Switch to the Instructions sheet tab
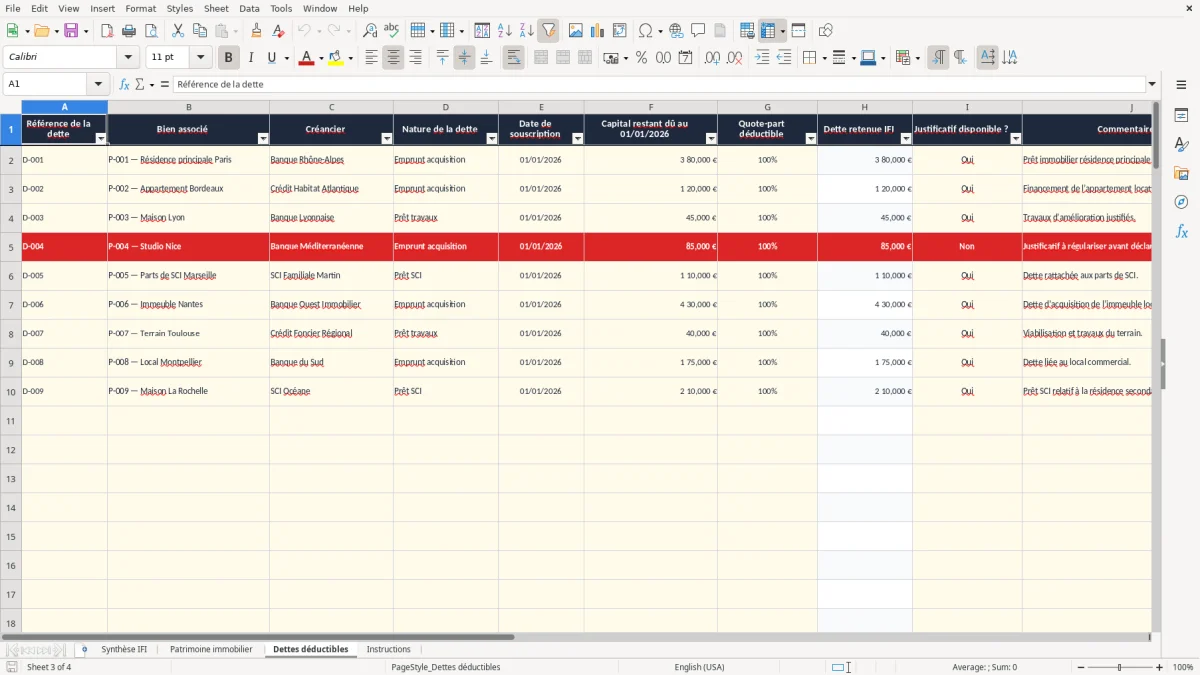 (388, 650)
